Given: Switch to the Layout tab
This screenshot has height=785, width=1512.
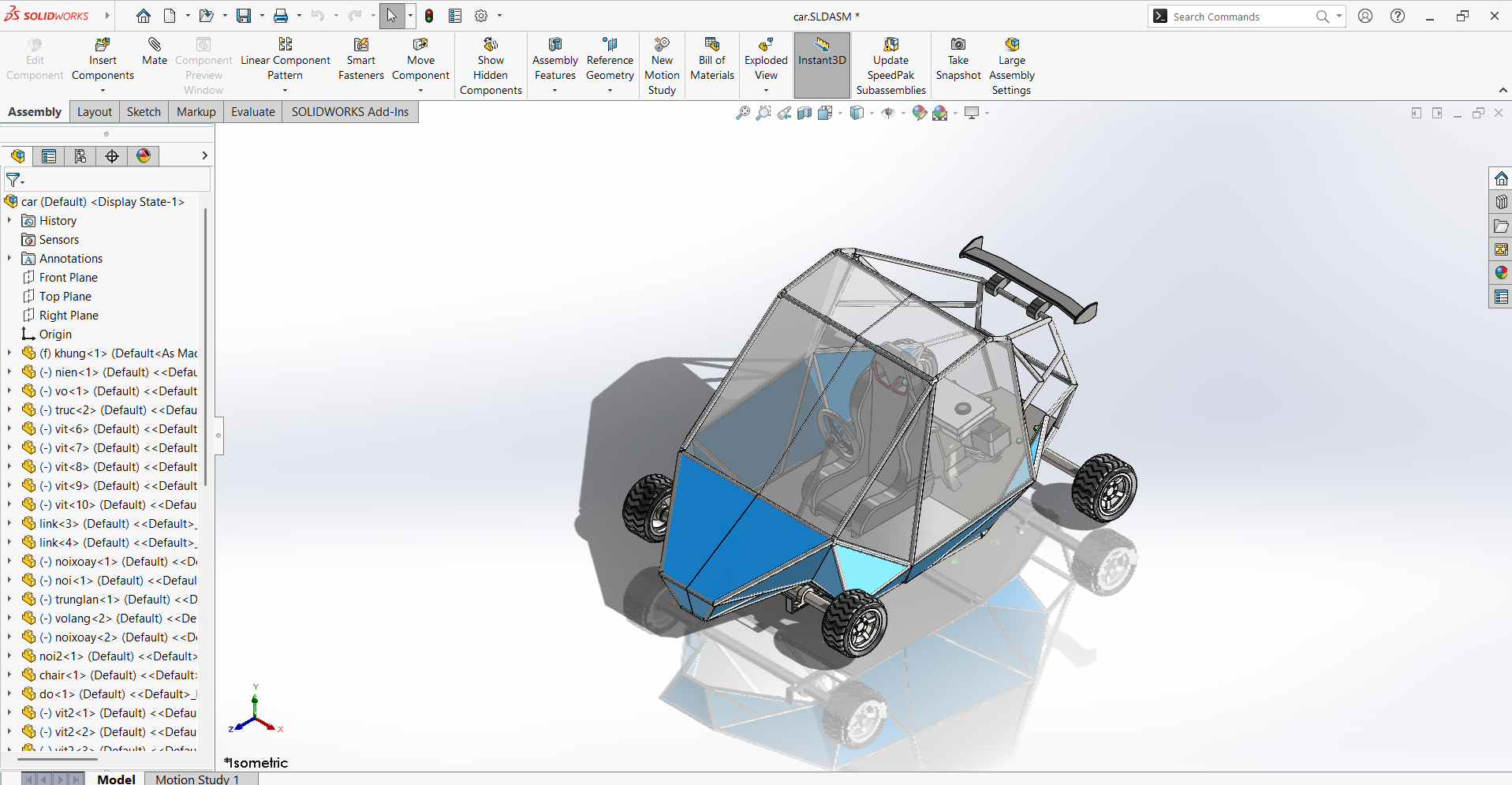Looking at the screenshot, I should pos(95,112).
